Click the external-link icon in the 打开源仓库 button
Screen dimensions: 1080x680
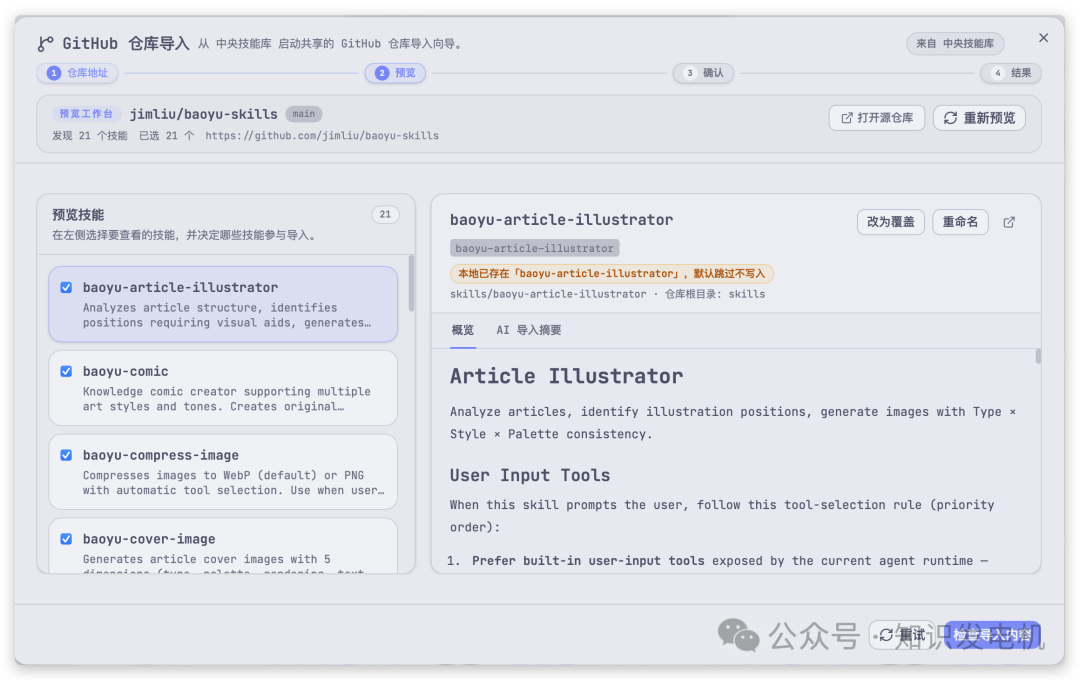845,117
